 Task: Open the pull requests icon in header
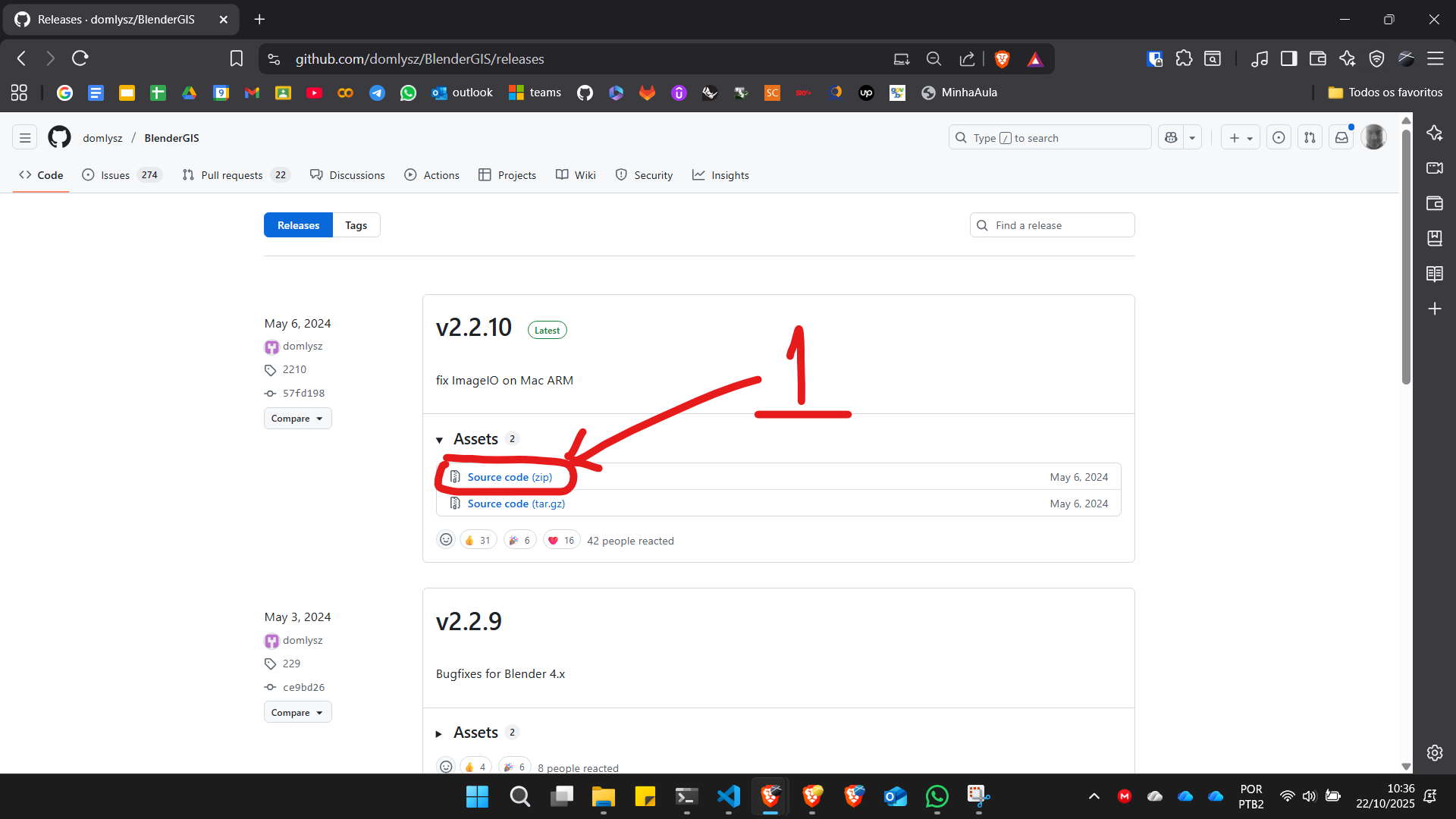pos(1310,137)
